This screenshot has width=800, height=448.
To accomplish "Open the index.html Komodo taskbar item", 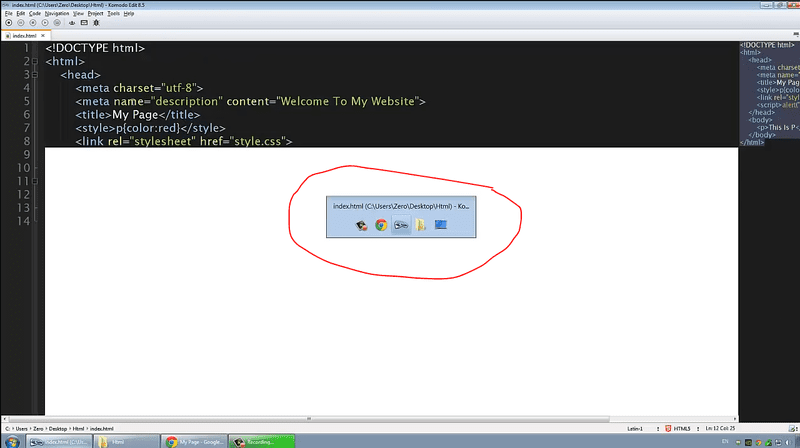I will coord(59,442).
